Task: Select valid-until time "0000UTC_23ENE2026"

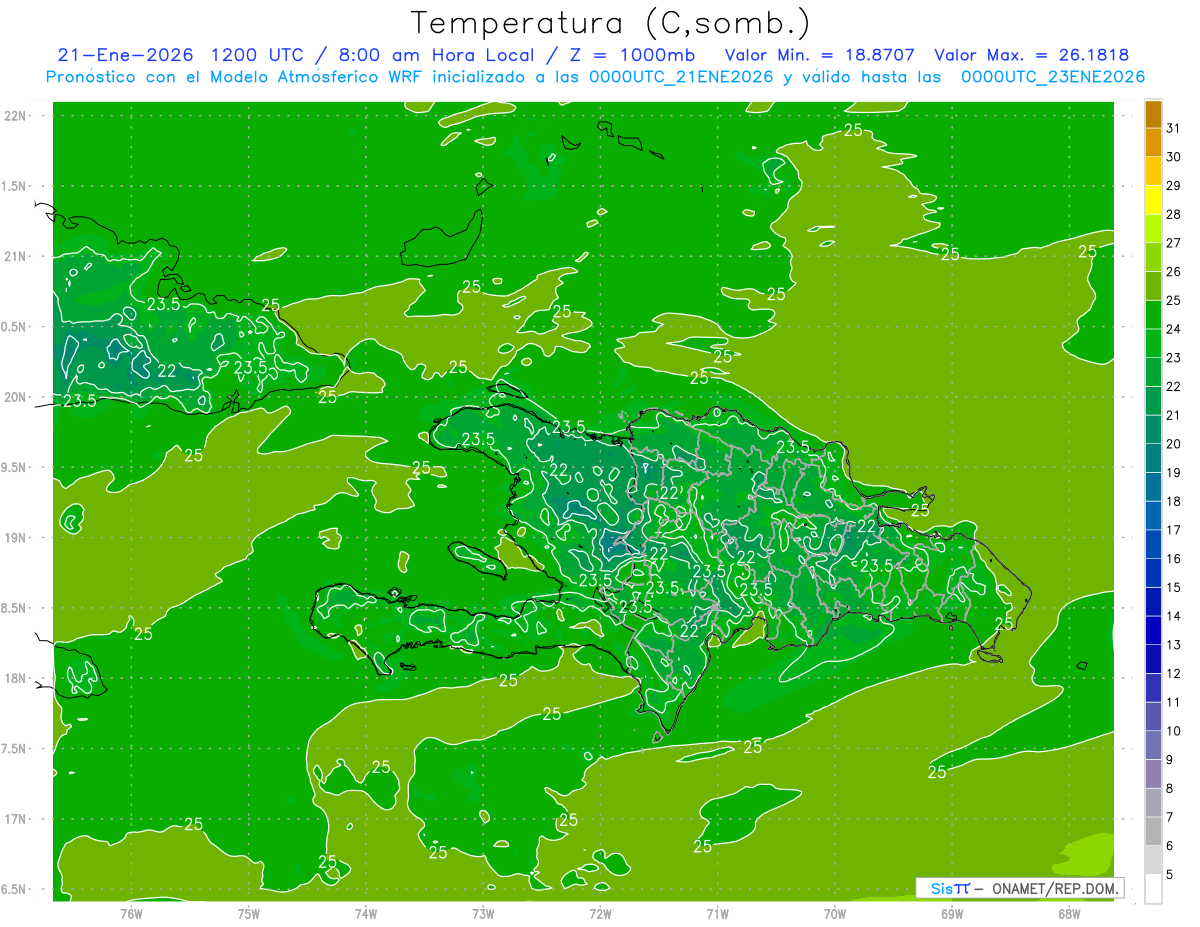Action: click(x=1053, y=77)
